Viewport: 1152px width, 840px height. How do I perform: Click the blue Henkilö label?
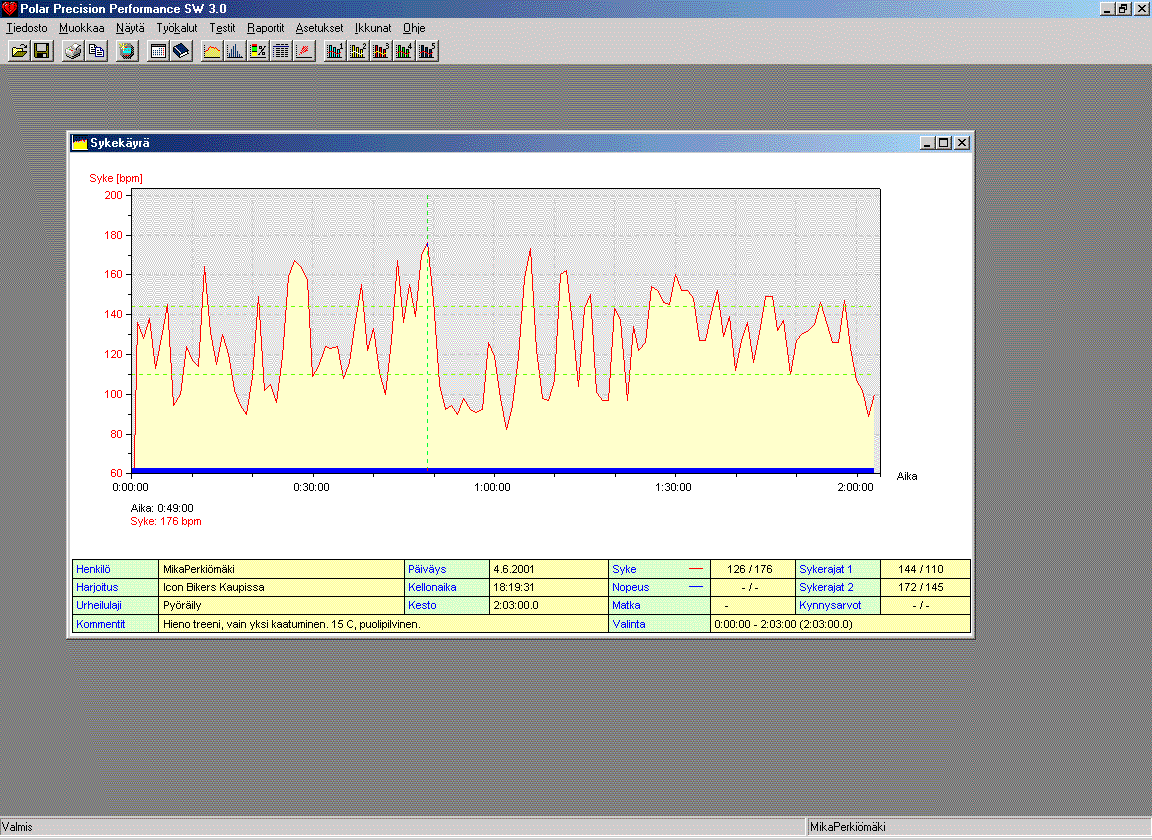click(94, 569)
